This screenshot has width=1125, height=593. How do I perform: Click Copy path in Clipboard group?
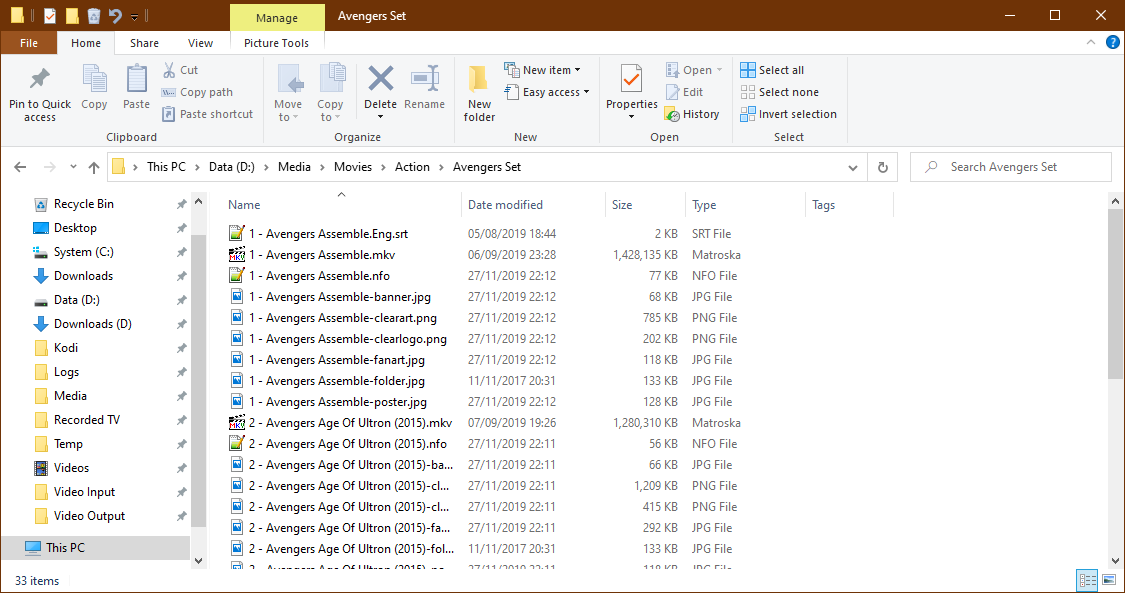coord(197,92)
